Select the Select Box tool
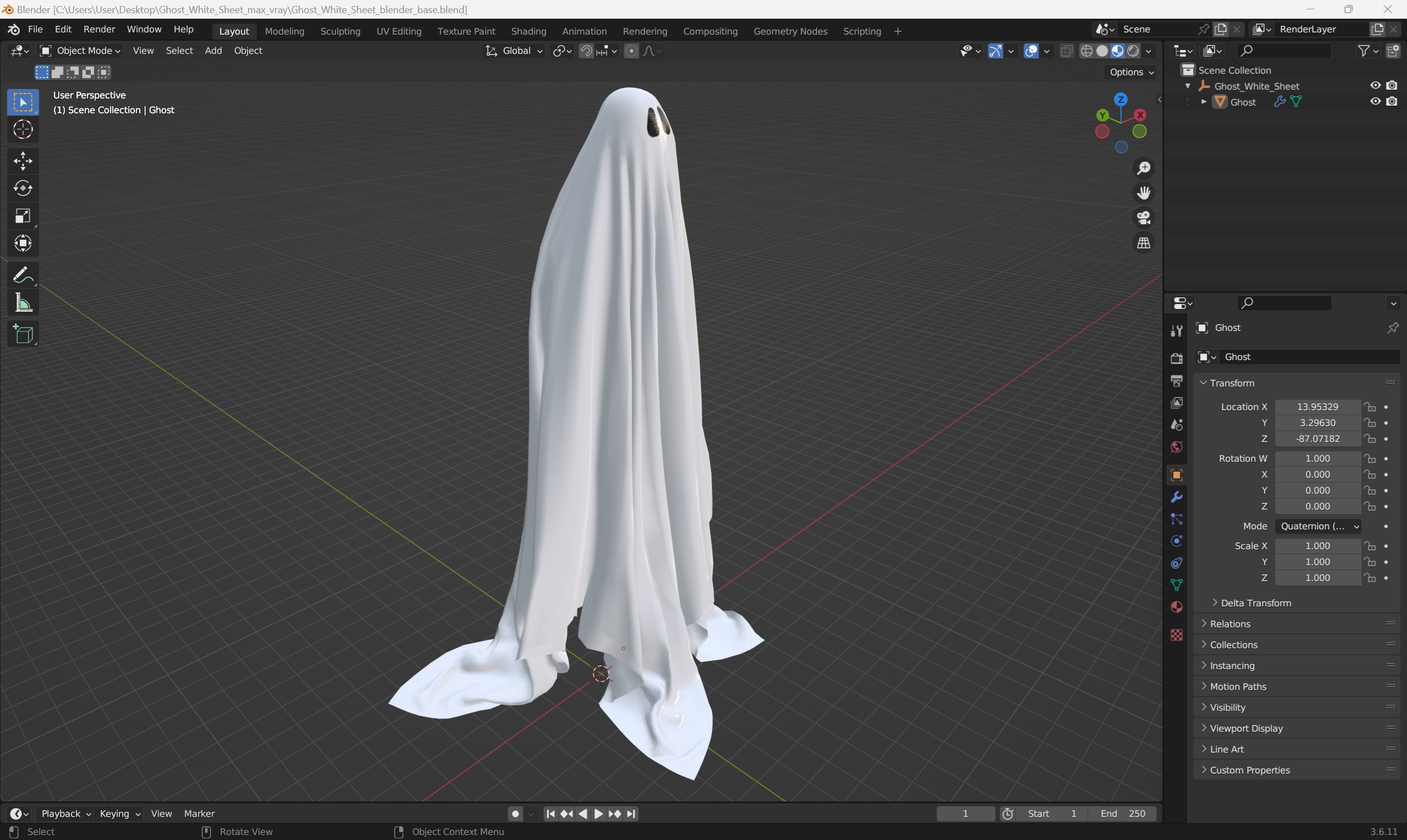1407x840 pixels. [x=23, y=102]
